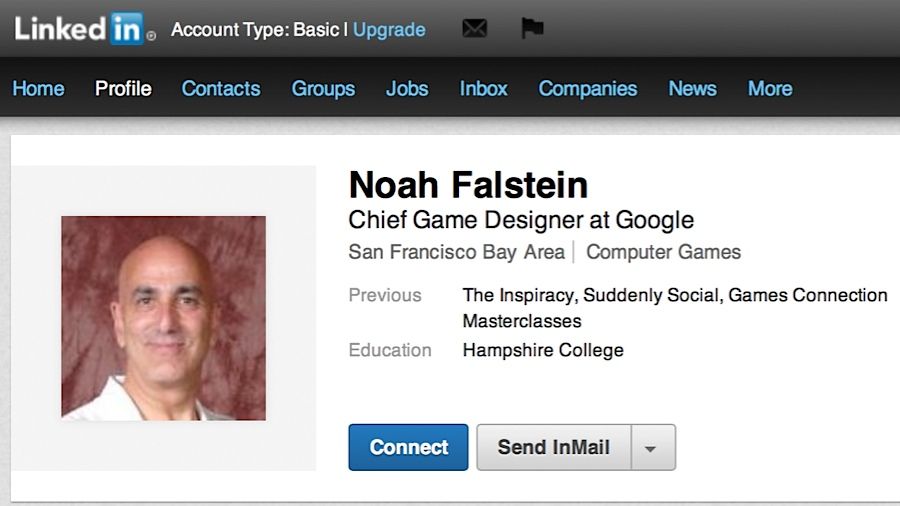The height and width of the screenshot is (506, 900).
Task: Click the Chief Game Designer at Google headline
Action: pyautogui.click(x=521, y=220)
